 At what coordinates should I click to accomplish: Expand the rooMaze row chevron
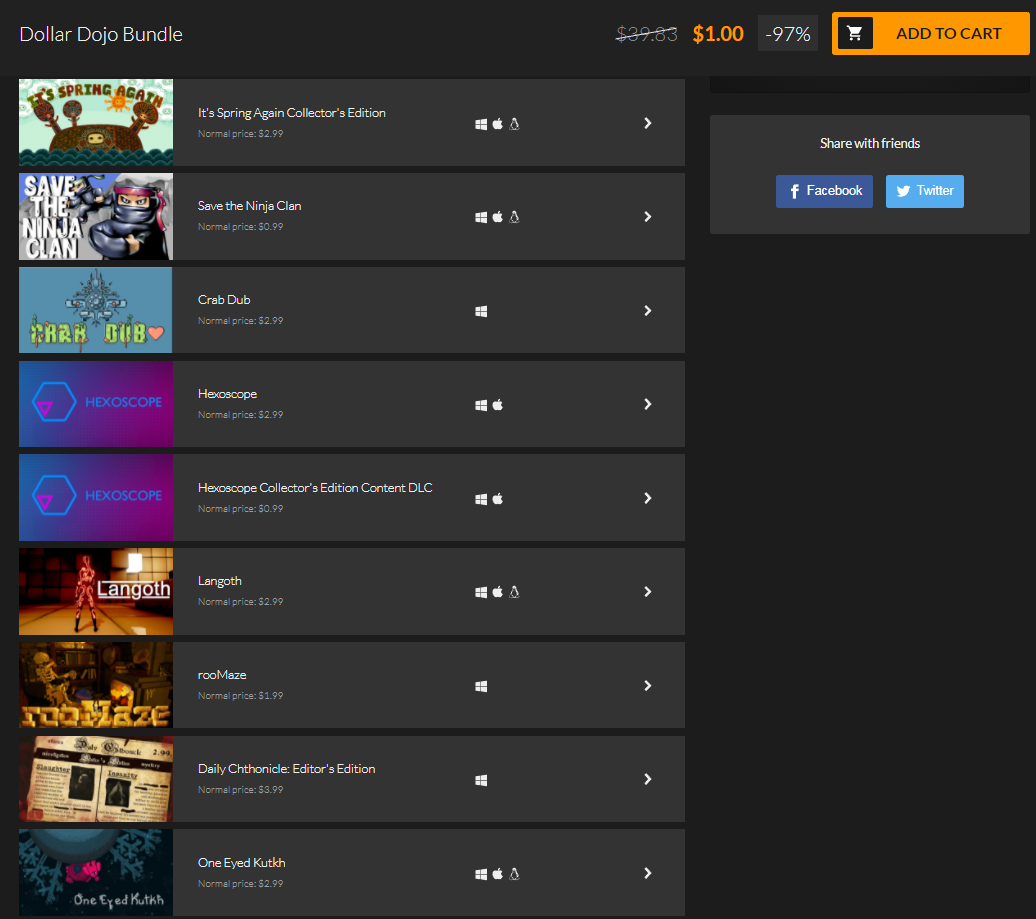point(648,685)
